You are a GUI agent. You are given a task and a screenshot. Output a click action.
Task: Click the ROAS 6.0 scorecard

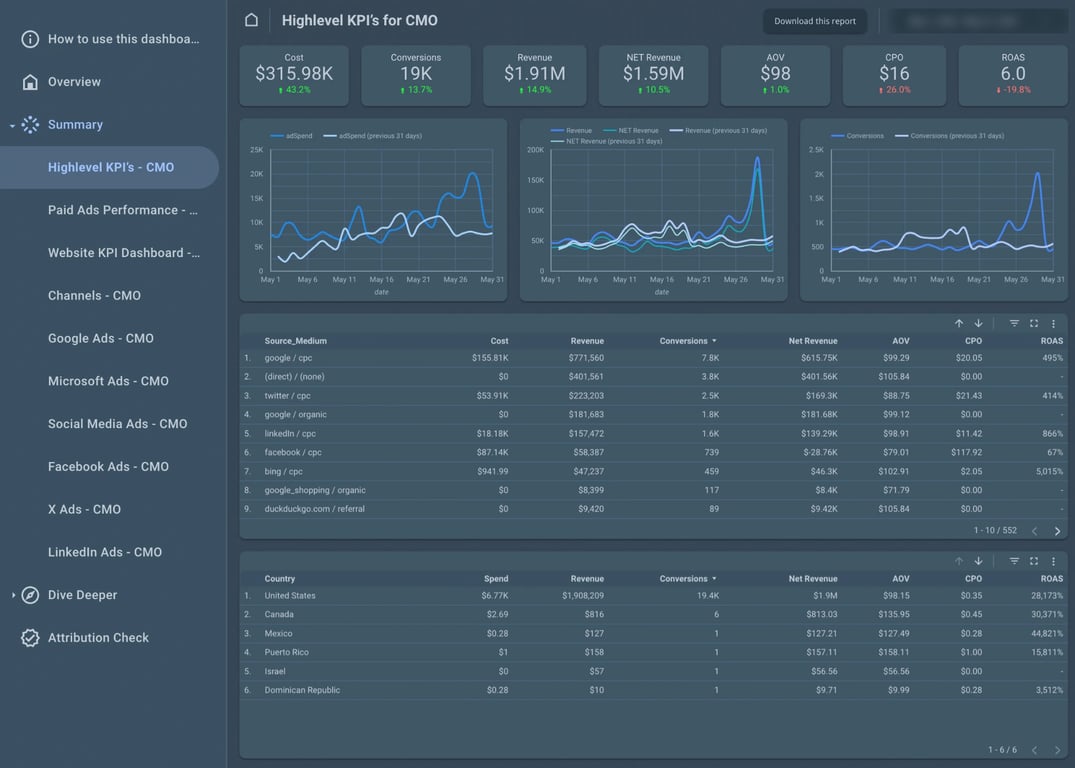[x=1013, y=75]
